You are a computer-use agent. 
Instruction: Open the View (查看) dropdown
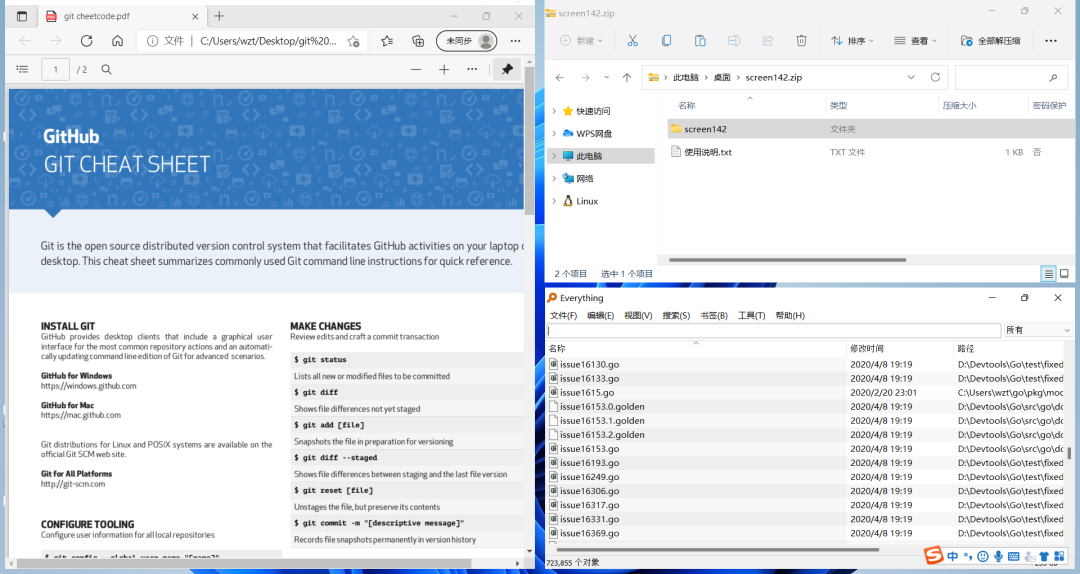(915, 41)
